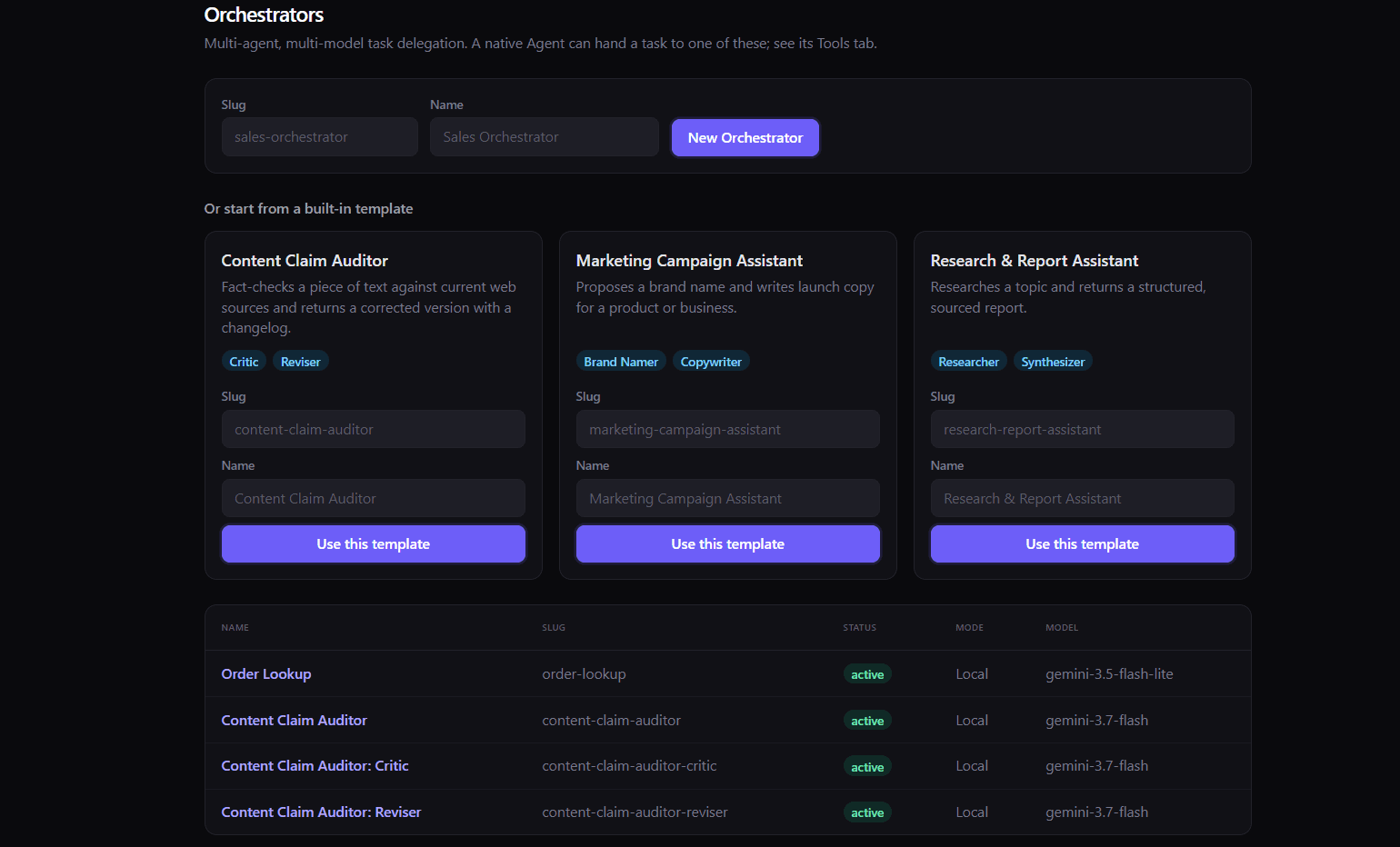Edit the content-claim-auditor slug field

374,429
